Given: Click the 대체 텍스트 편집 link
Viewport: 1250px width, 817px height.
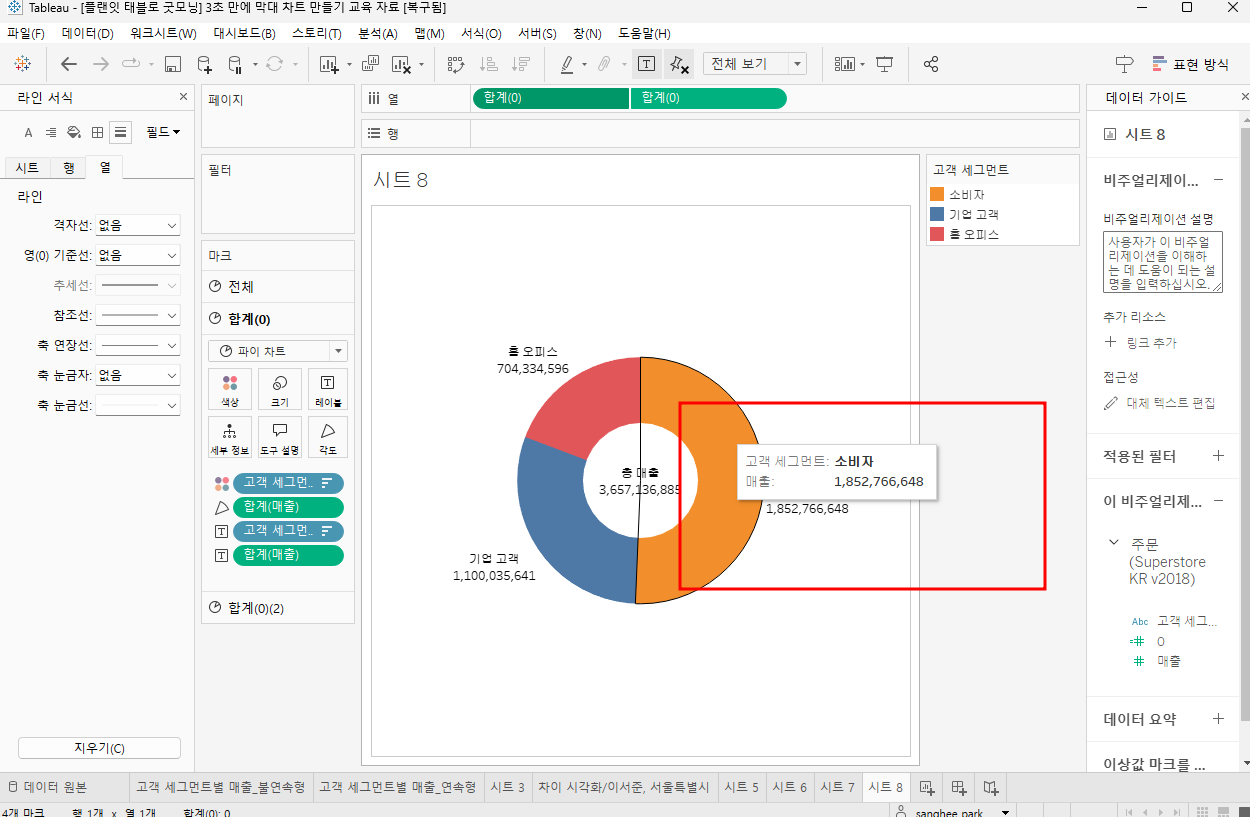Looking at the screenshot, I should click(1160, 403).
